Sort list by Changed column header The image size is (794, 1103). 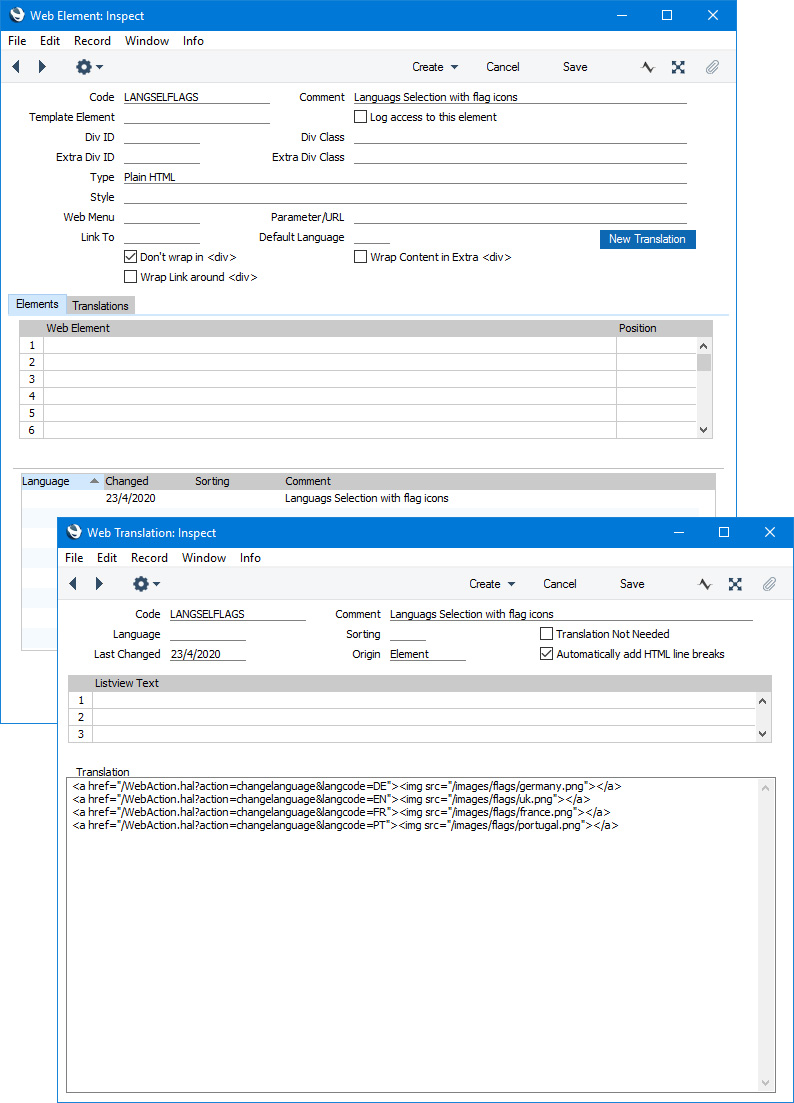point(148,481)
